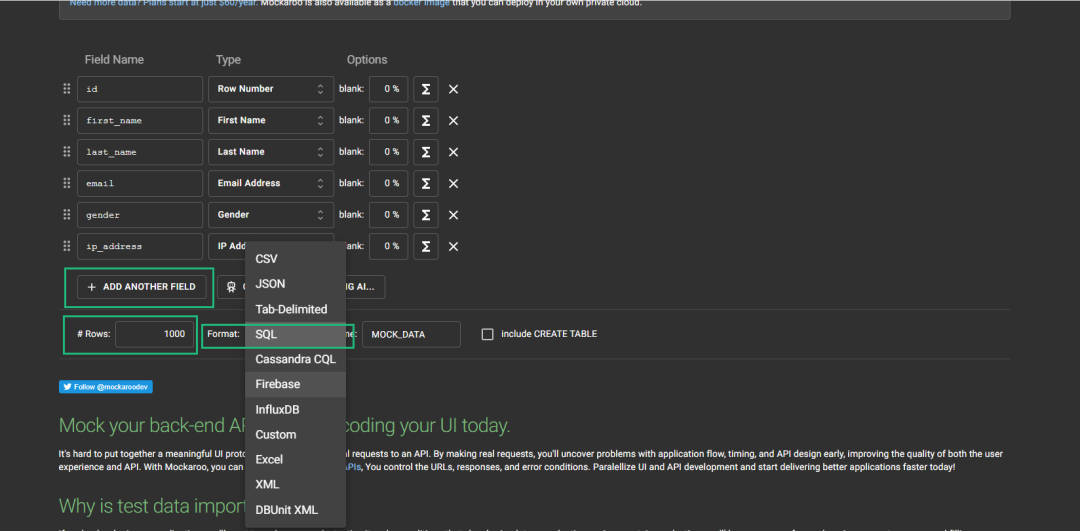Viewport: 1080px width, 531px height.
Task: Choose CSV from format list
Action: point(295,259)
